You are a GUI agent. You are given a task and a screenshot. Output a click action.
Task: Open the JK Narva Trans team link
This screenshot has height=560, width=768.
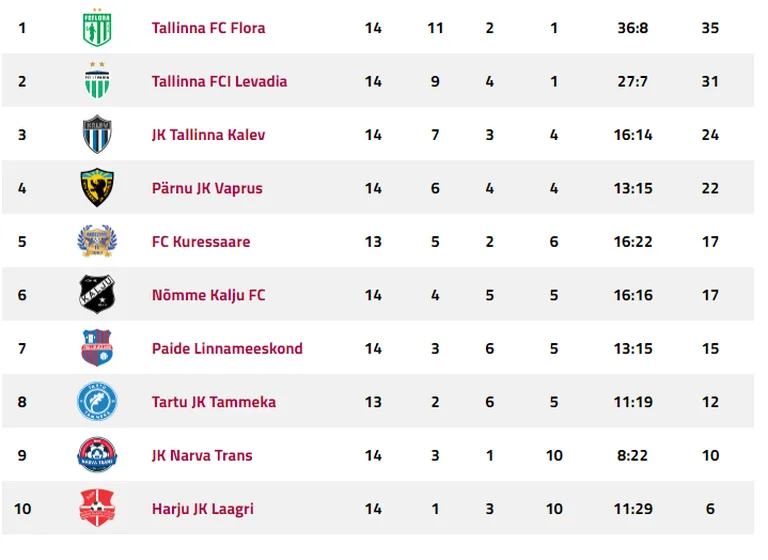pos(202,455)
